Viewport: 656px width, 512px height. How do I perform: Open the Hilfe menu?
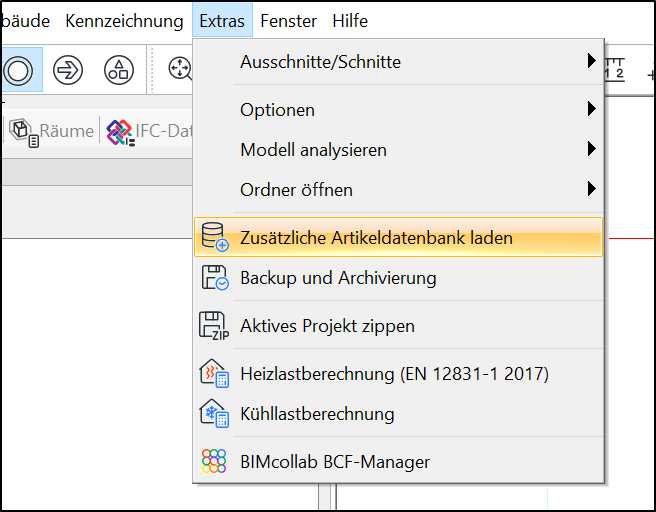click(x=350, y=20)
